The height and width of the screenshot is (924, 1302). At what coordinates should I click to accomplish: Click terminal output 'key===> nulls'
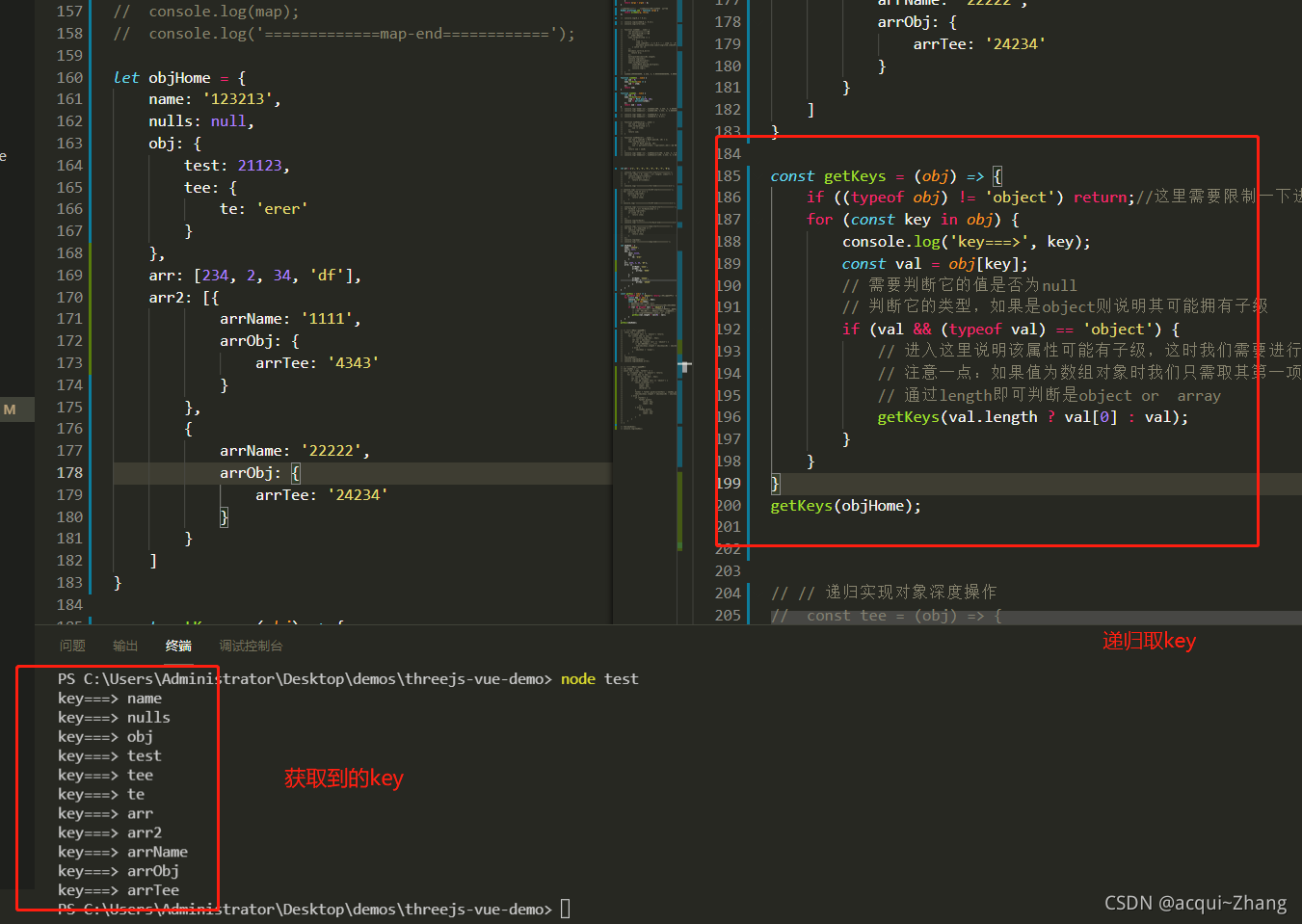[114, 718]
